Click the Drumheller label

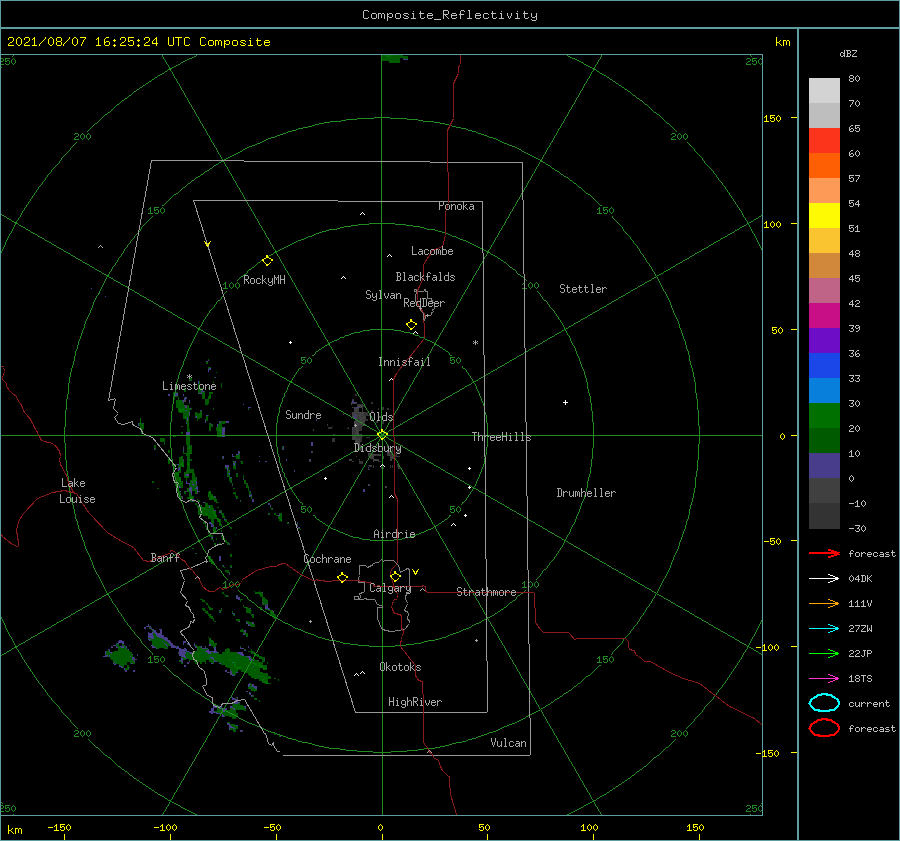click(585, 493)
